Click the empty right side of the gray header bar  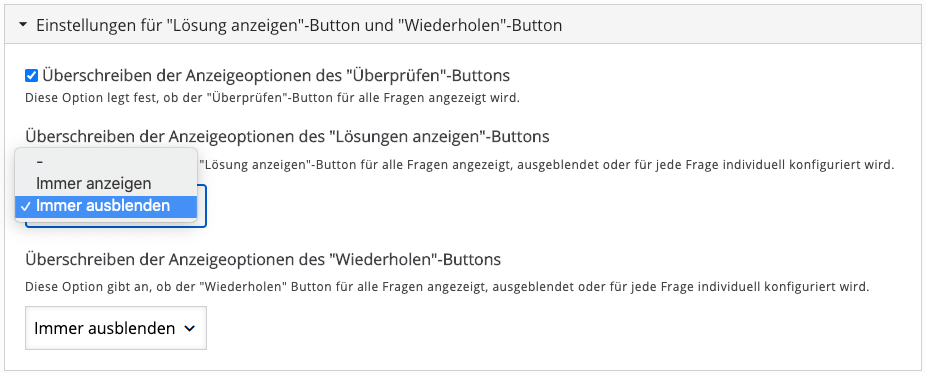[x=738, y=25]
